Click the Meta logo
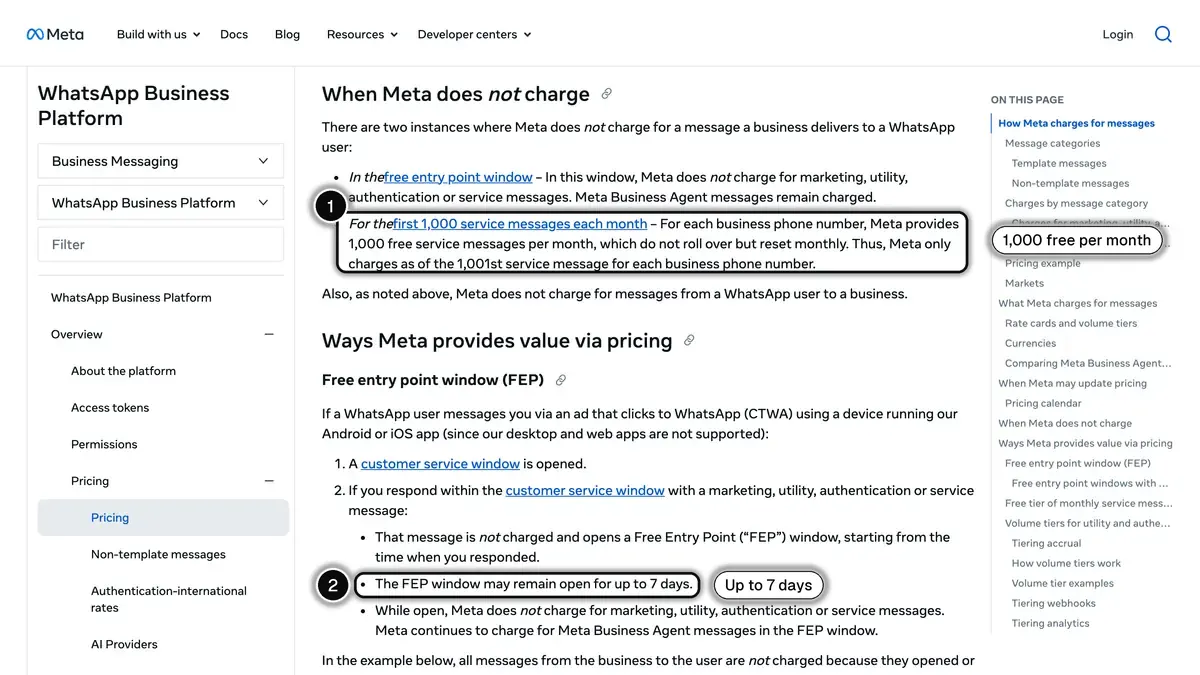Screen dimensions: 1200x675 [55, 34]
